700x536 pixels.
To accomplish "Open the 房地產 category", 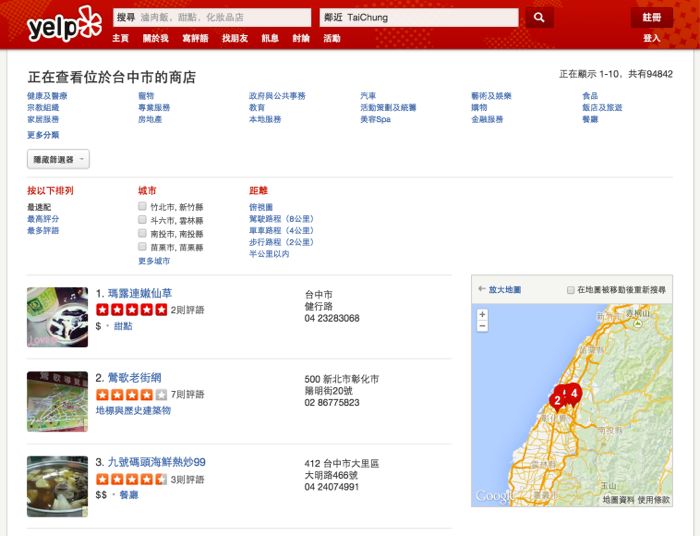I will pos(150,119).
